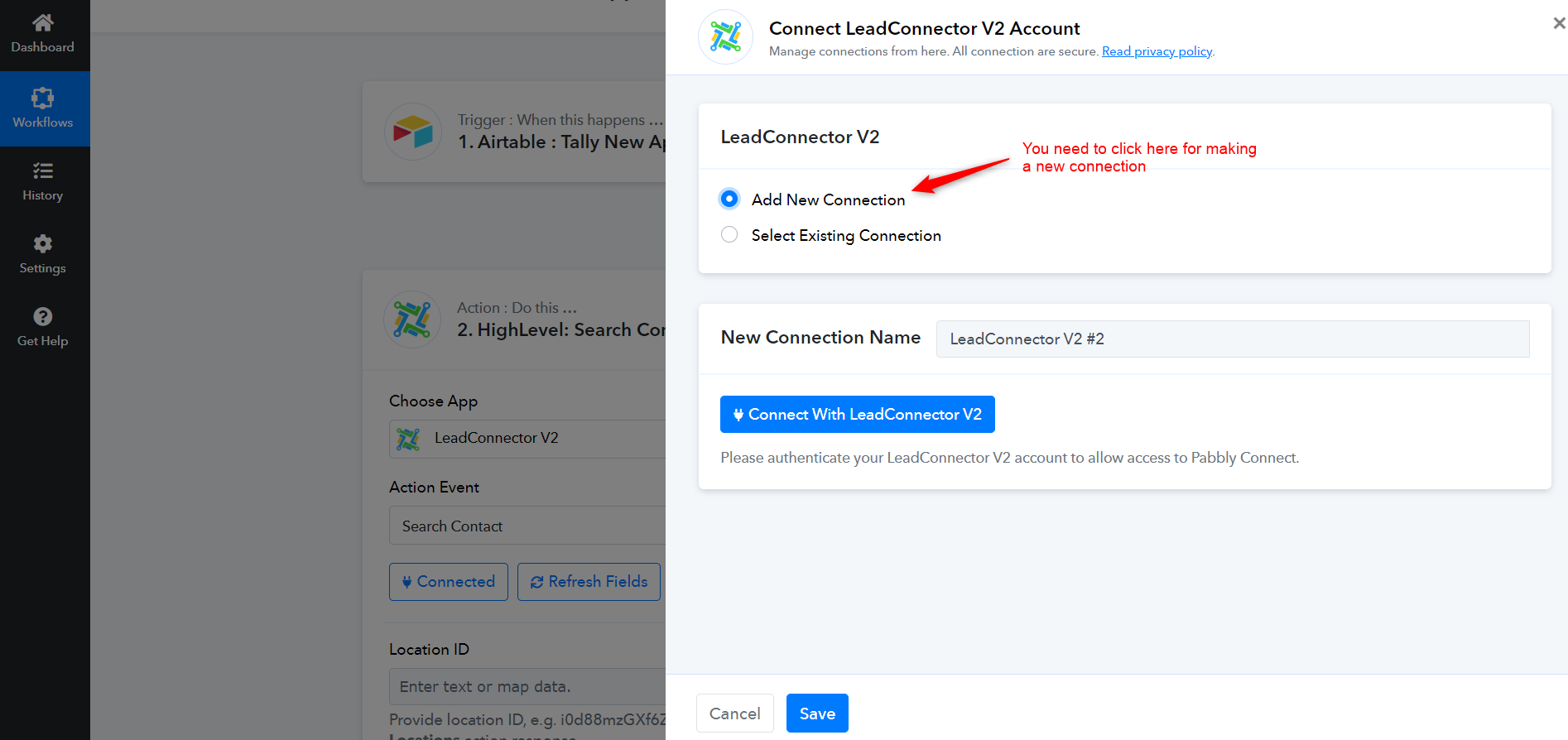Expand the Airtable trigger step header
Viewport: 1568px width, 740px height.
(x=514, y=132)
